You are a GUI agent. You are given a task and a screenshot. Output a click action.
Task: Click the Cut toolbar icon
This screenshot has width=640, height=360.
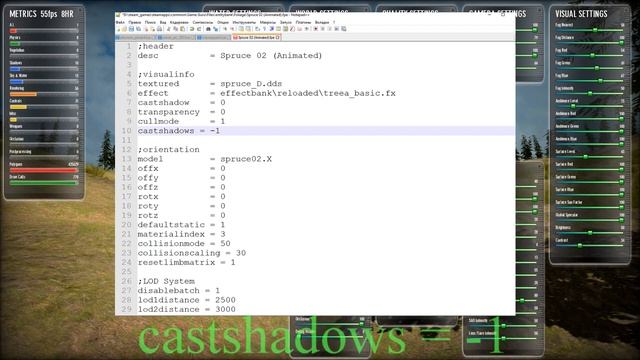[x=168, y=29]
